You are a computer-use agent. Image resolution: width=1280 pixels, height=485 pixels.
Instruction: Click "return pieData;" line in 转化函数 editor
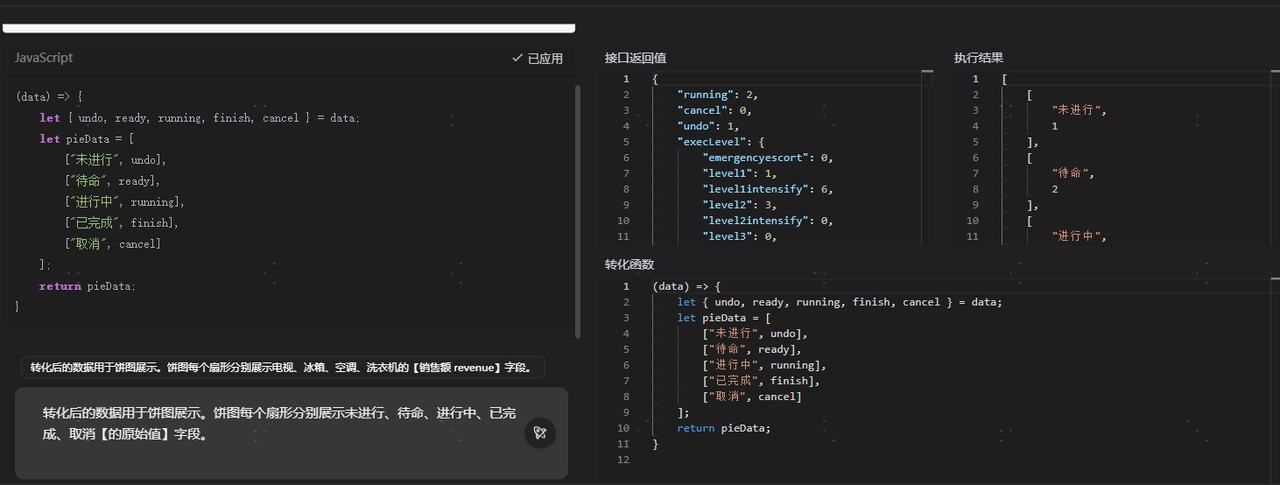(724, 428)
